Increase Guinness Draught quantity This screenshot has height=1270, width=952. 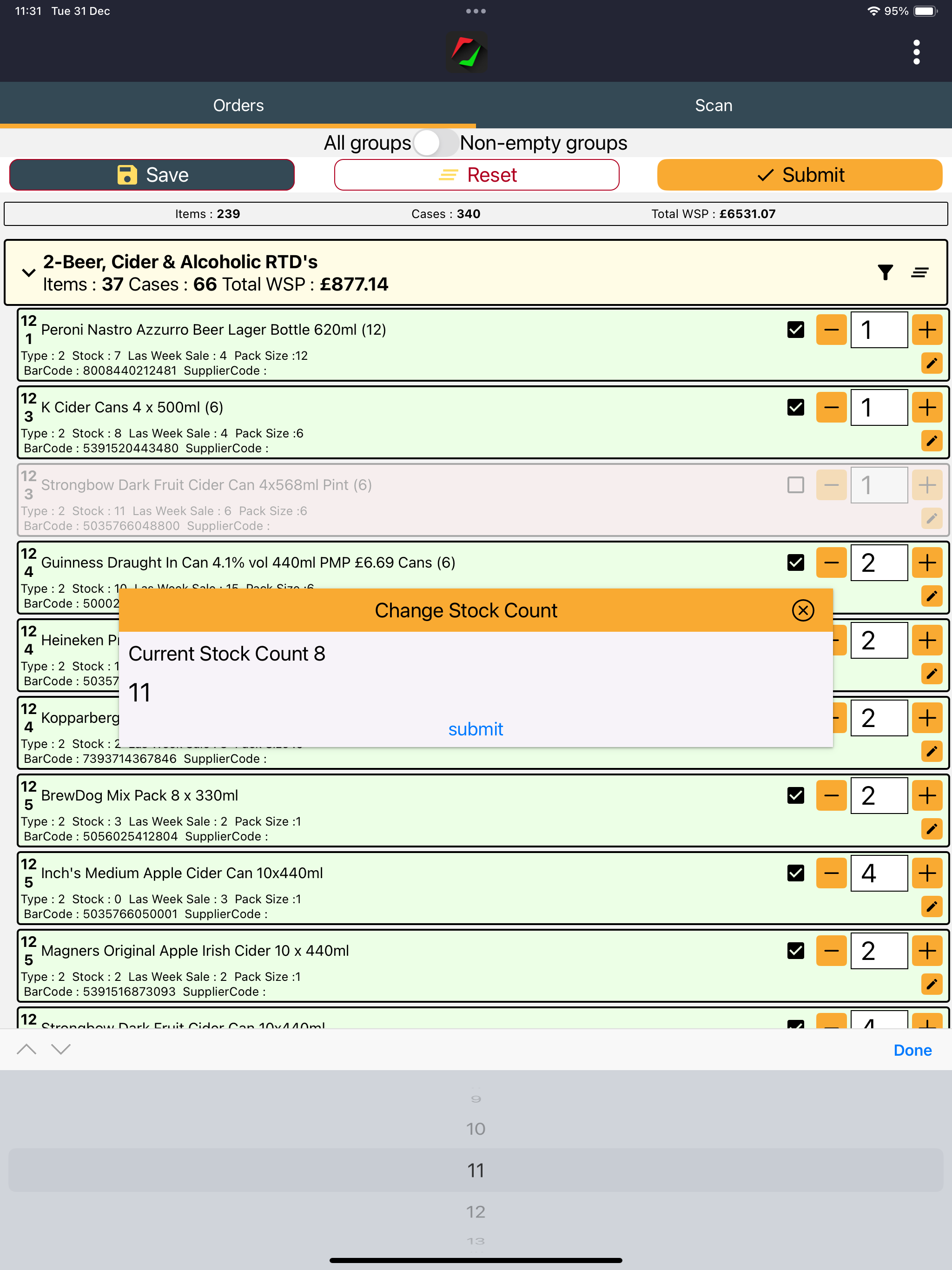pos(927,562)
